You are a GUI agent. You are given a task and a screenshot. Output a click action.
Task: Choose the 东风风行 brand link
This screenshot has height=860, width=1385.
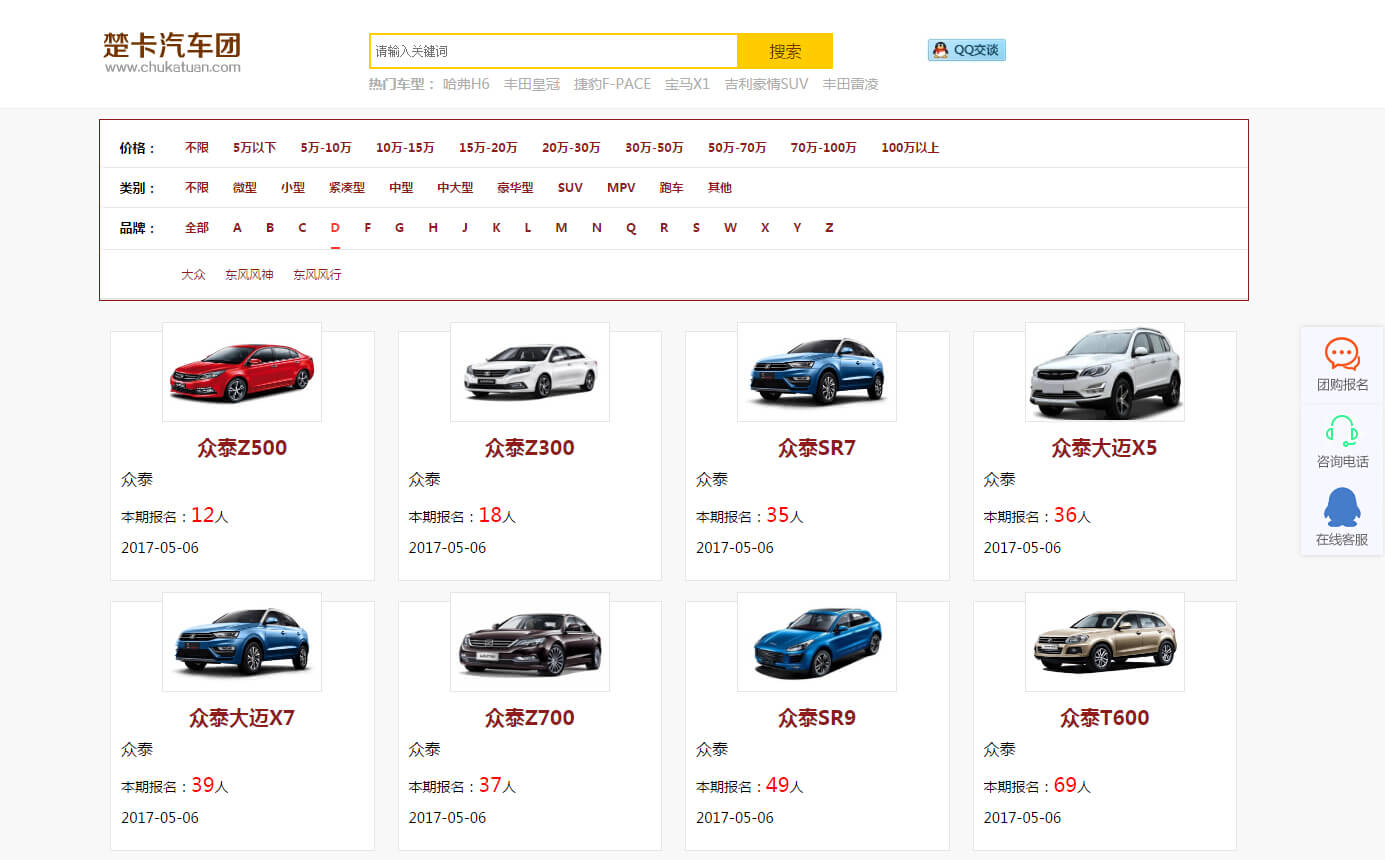[317, 274]
